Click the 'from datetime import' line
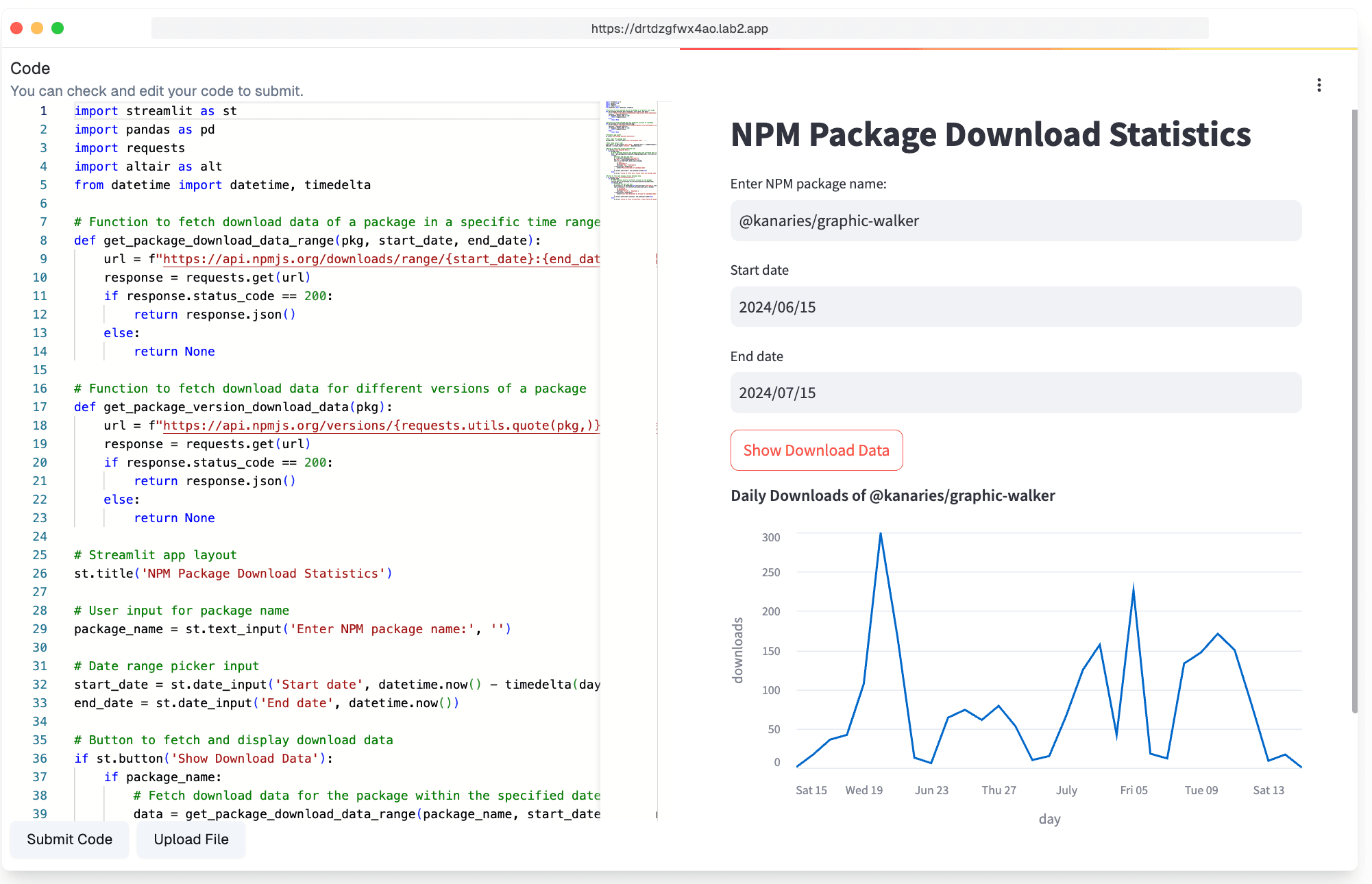This screenshot has width=1372, height=884. pos(223,185)
